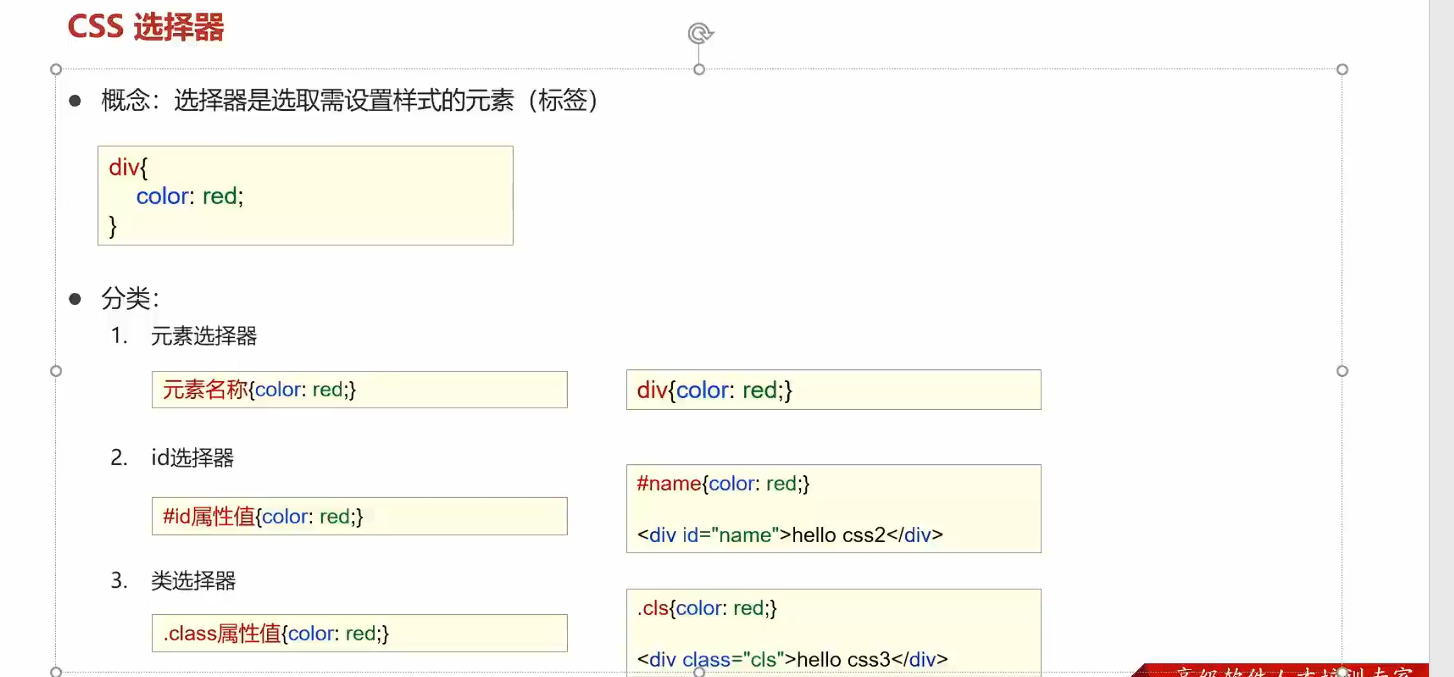Click the 'id选择器' list item
This screenshot has height=677, width=1454.
coord(192,458)
